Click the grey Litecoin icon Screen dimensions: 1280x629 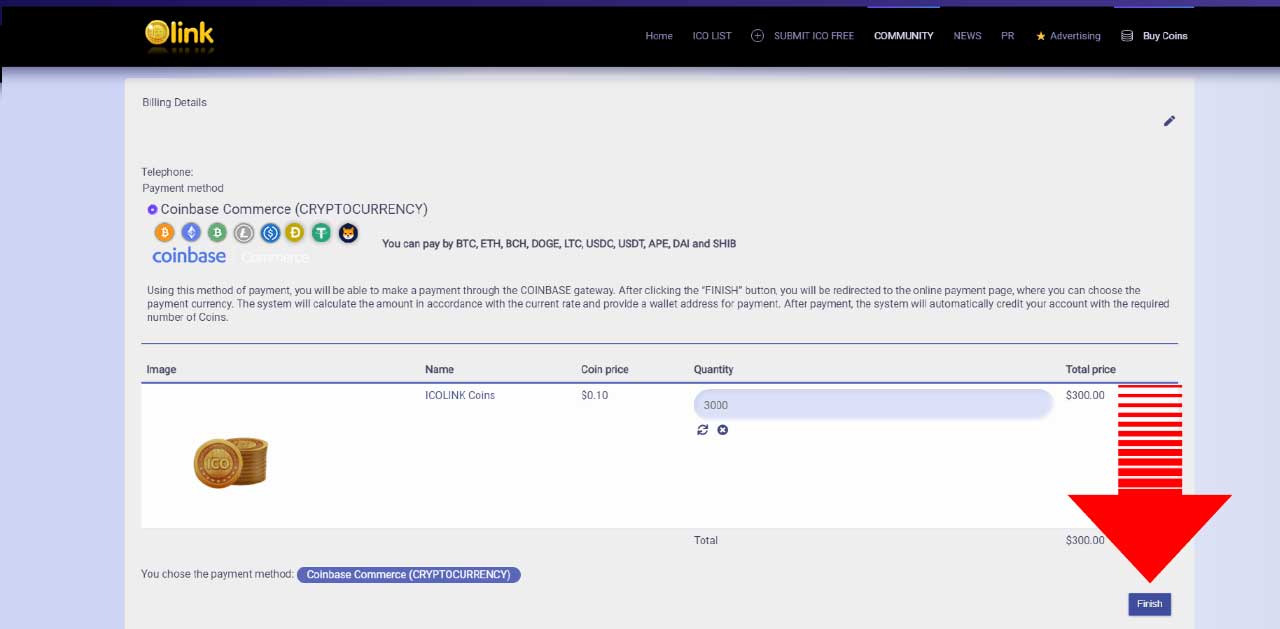coord(244,233)
